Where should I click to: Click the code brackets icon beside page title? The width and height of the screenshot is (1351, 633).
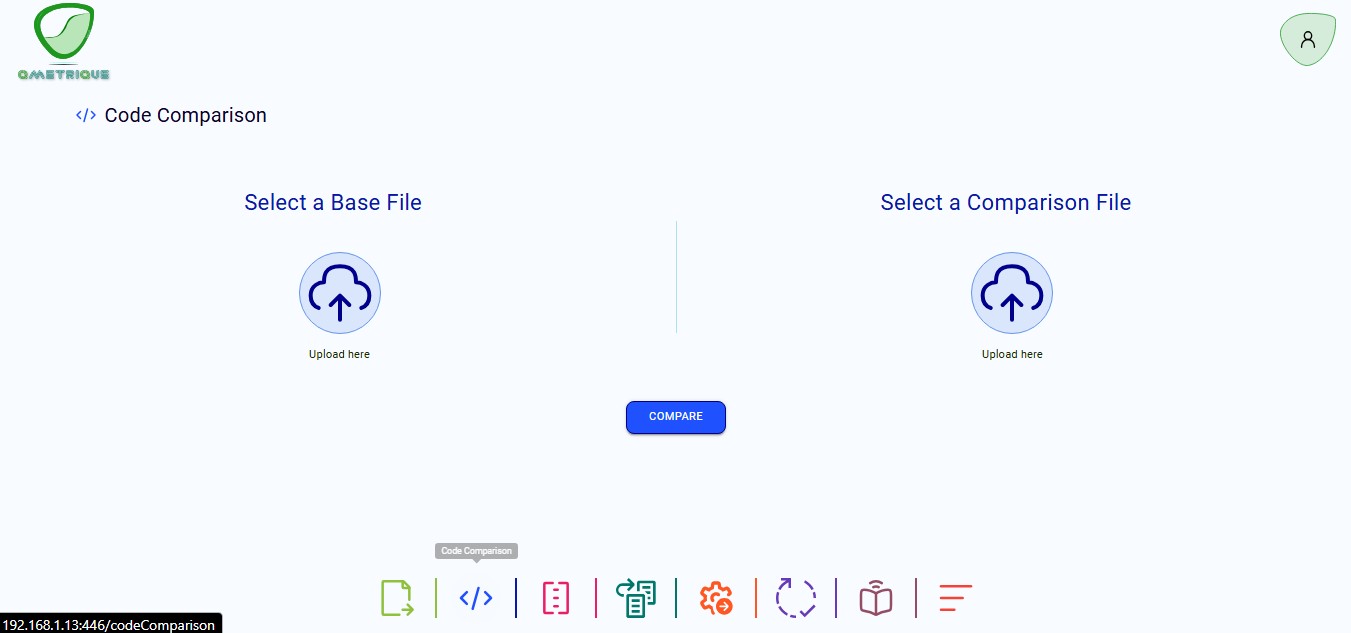tap(86, 115)
